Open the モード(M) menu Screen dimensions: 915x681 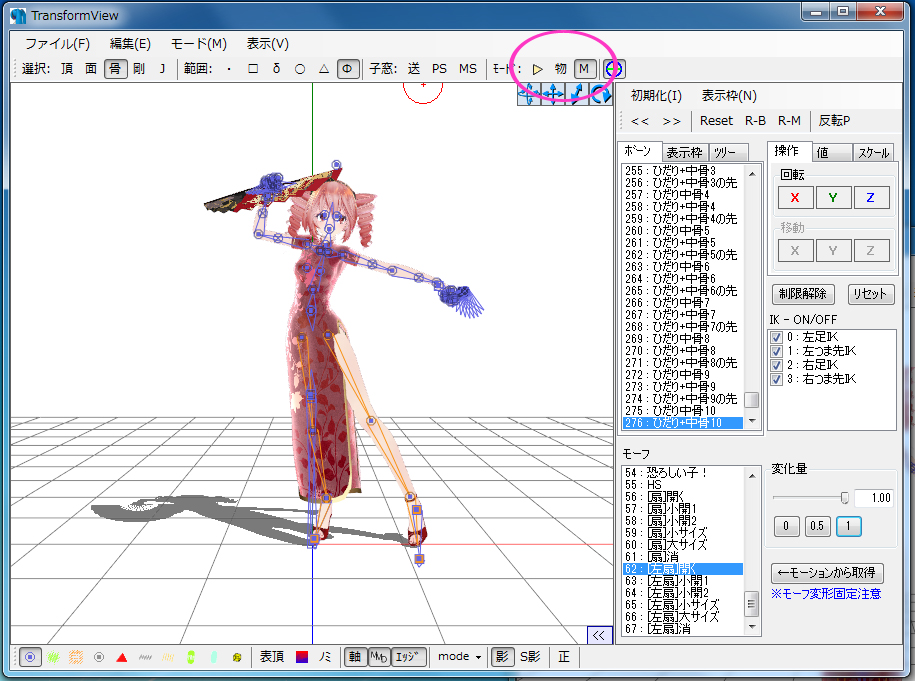(198, 44)
